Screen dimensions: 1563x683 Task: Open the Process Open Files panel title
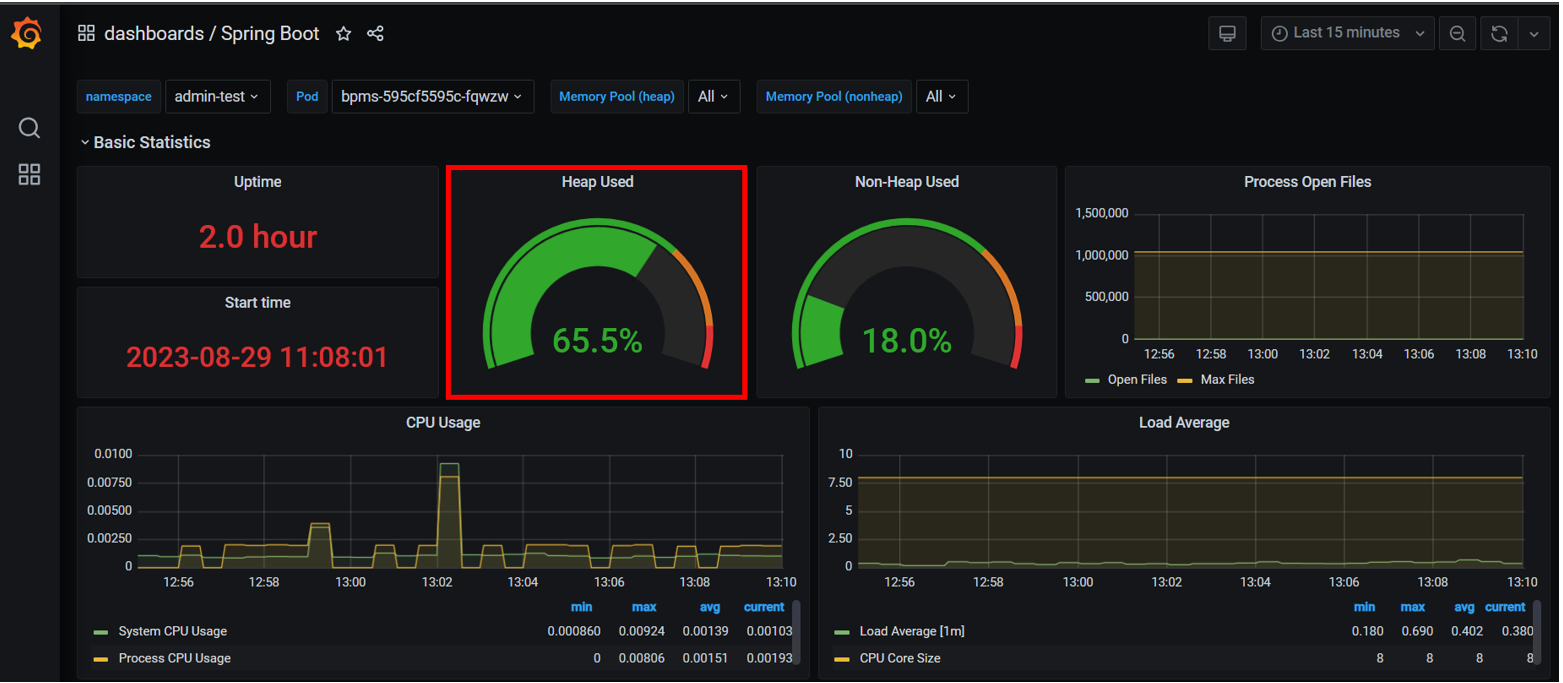(1308, 182)
